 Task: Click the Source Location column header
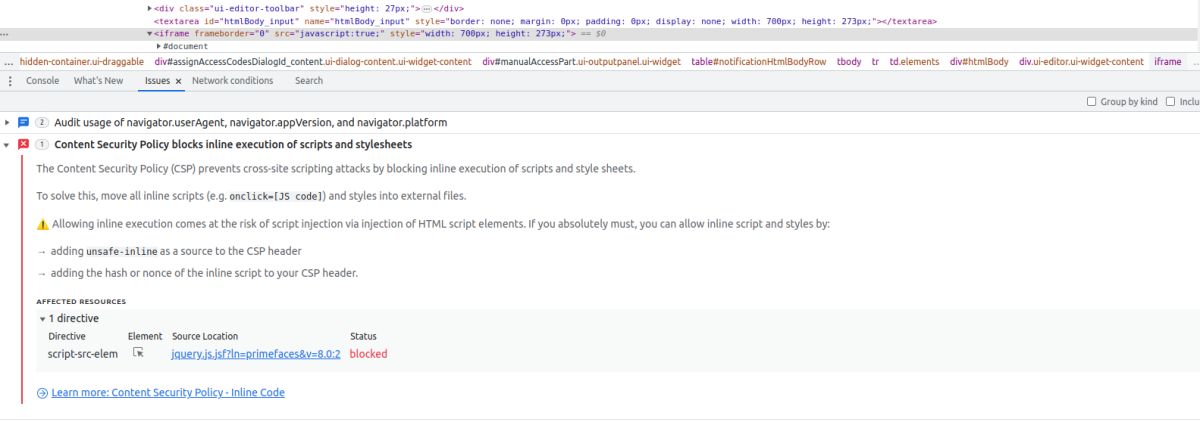[x=205, y=336]
